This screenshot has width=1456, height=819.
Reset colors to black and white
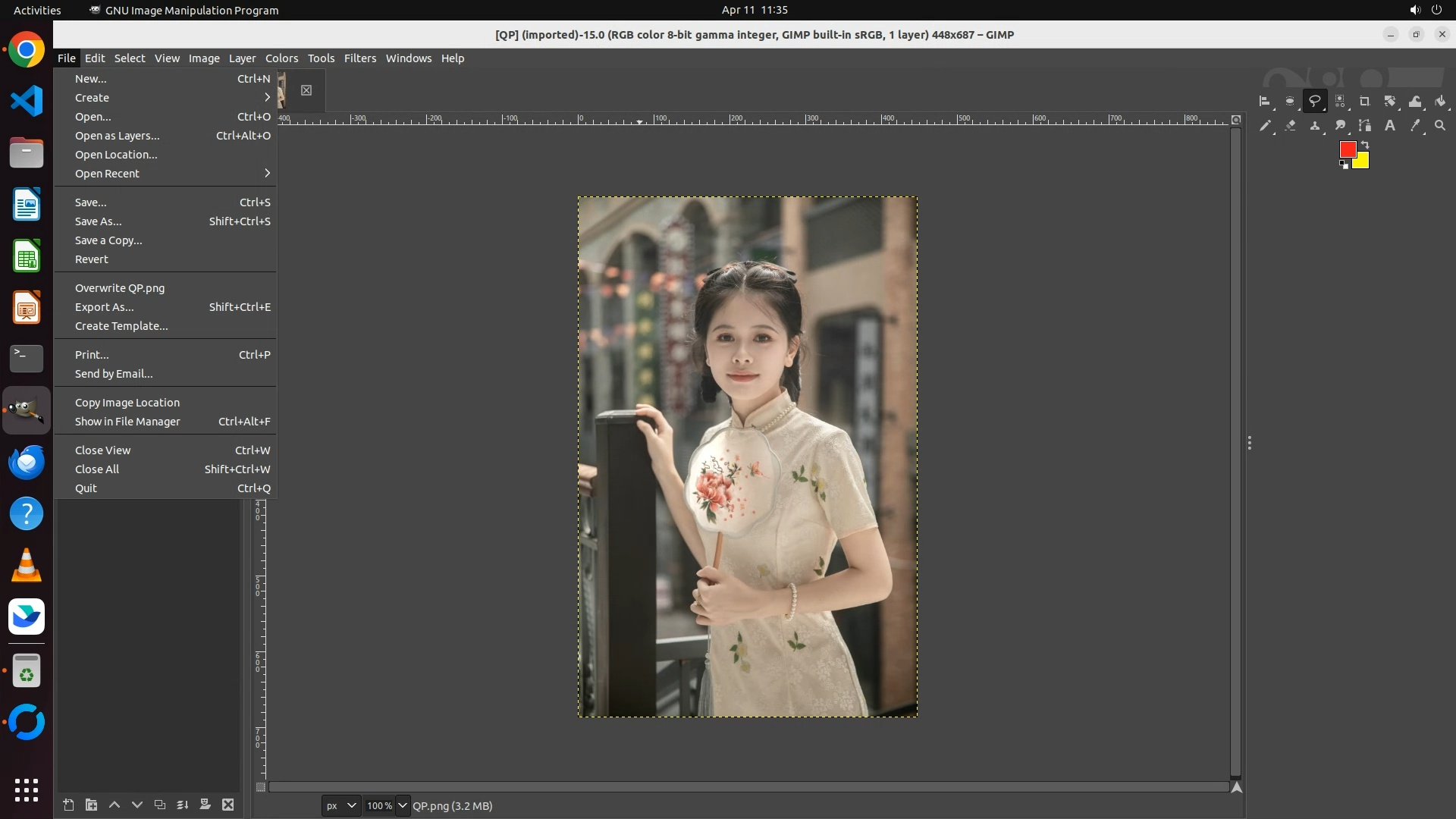point(1343,165)
